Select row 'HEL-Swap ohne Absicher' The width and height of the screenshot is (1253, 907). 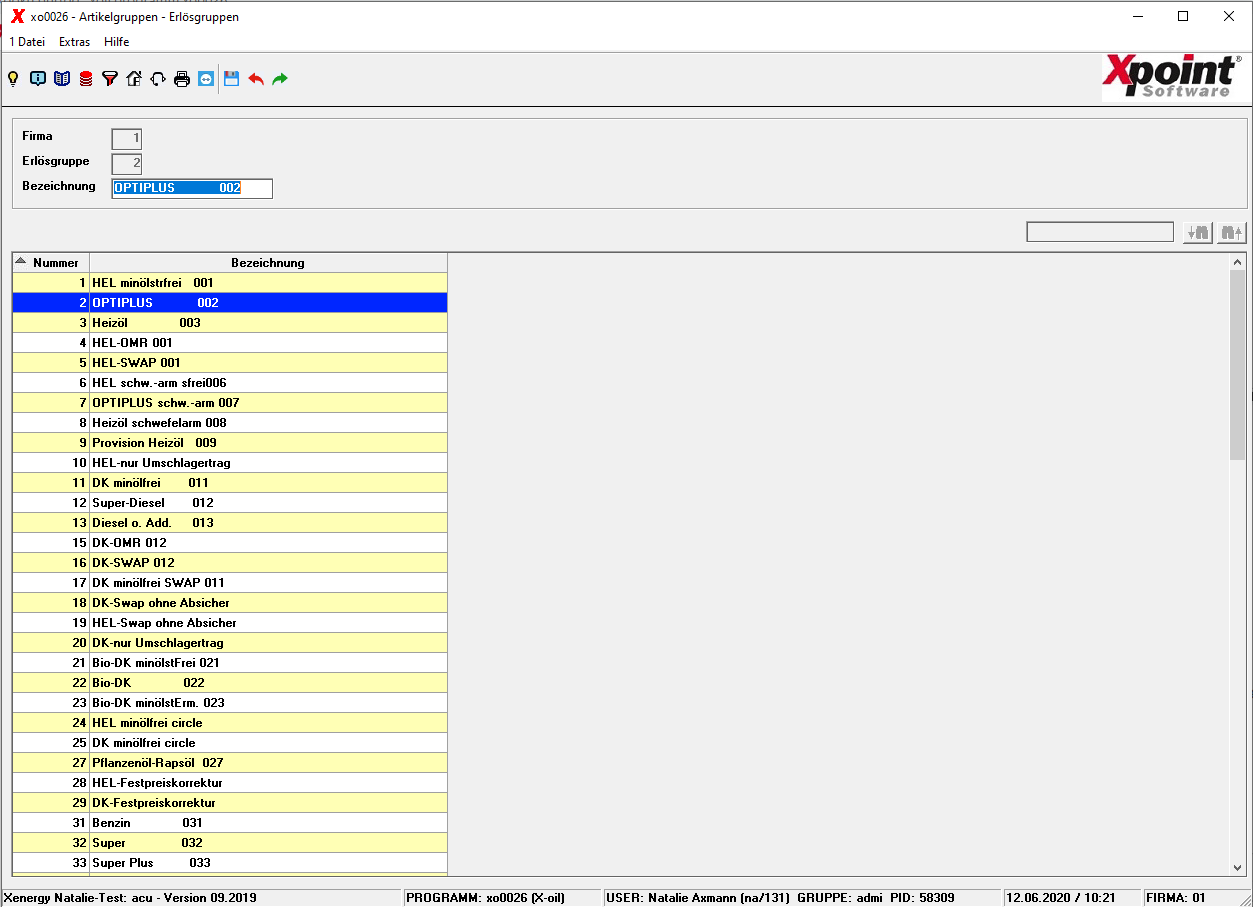pyautogui.click(x=230, y=623)
